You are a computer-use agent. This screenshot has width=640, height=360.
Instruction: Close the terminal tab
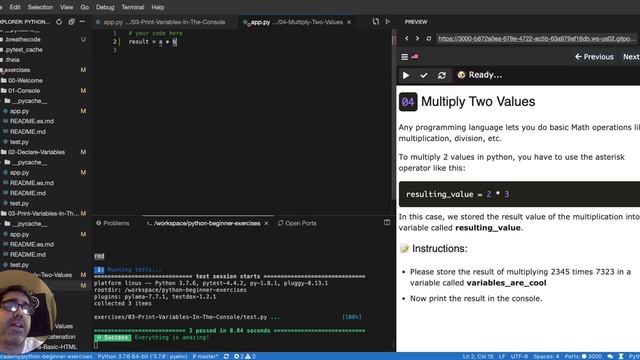266,223
